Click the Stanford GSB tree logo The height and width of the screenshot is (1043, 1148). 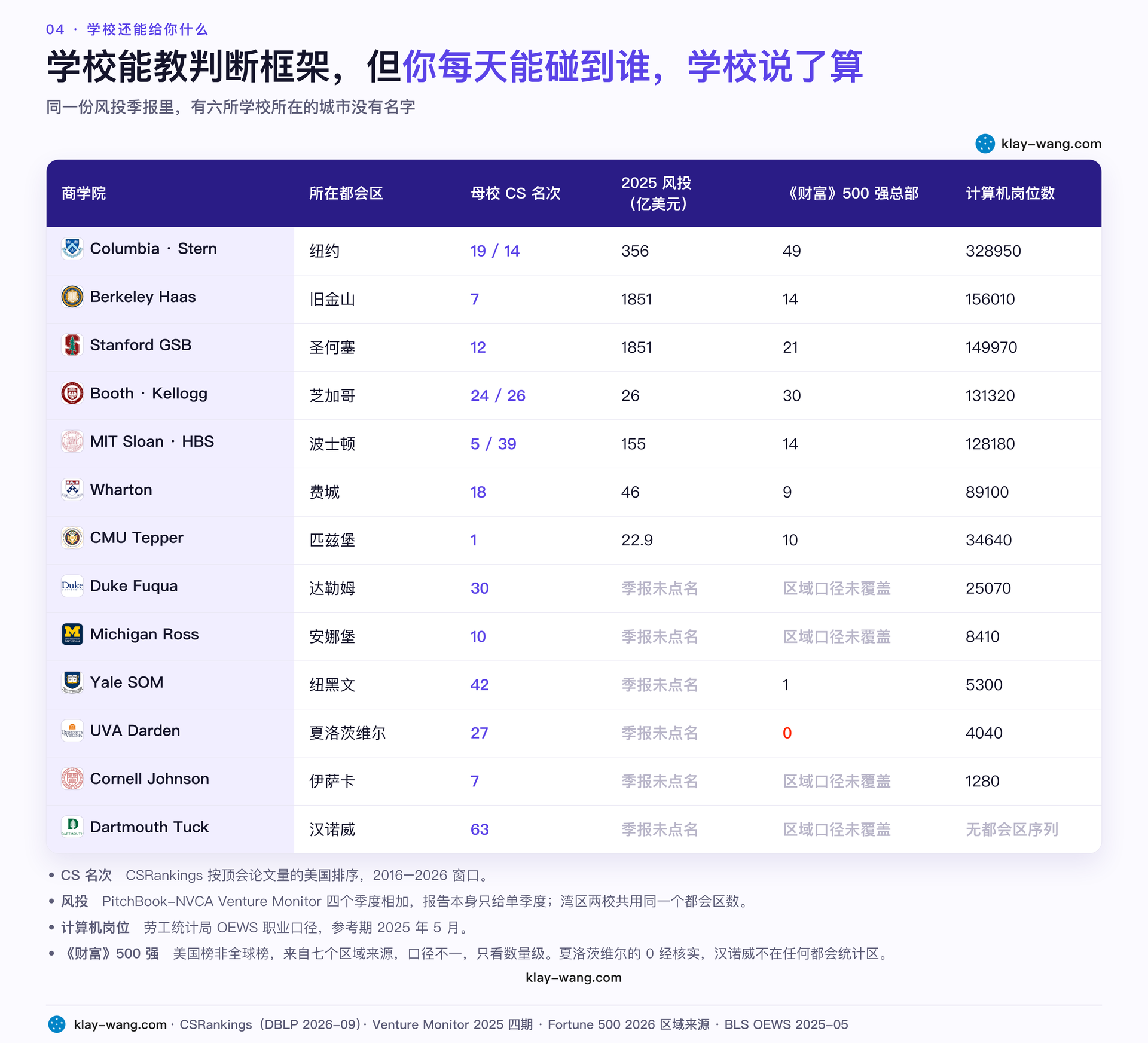pyautogui.click(x=72, y=345)
